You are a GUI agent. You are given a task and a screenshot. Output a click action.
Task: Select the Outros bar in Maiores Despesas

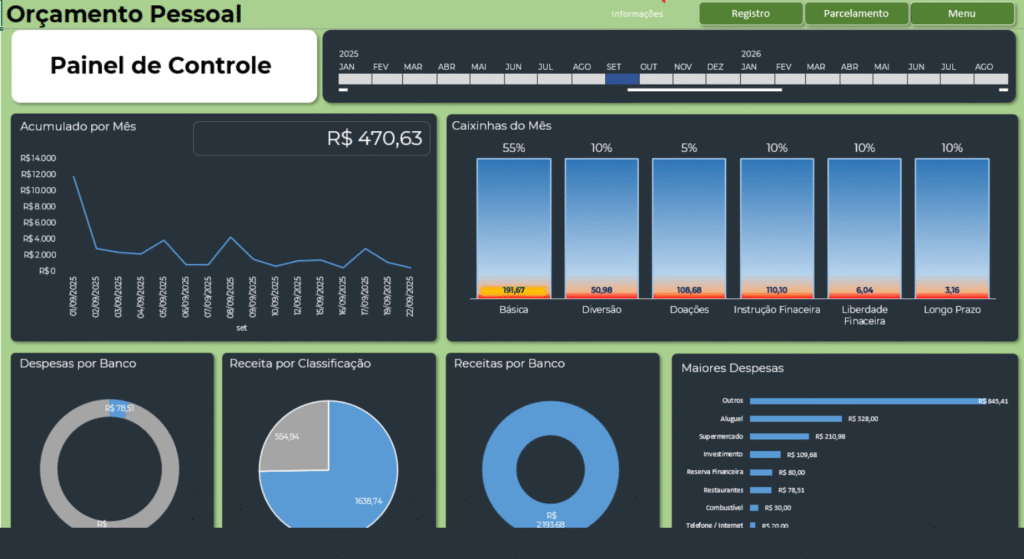[865, 401]
